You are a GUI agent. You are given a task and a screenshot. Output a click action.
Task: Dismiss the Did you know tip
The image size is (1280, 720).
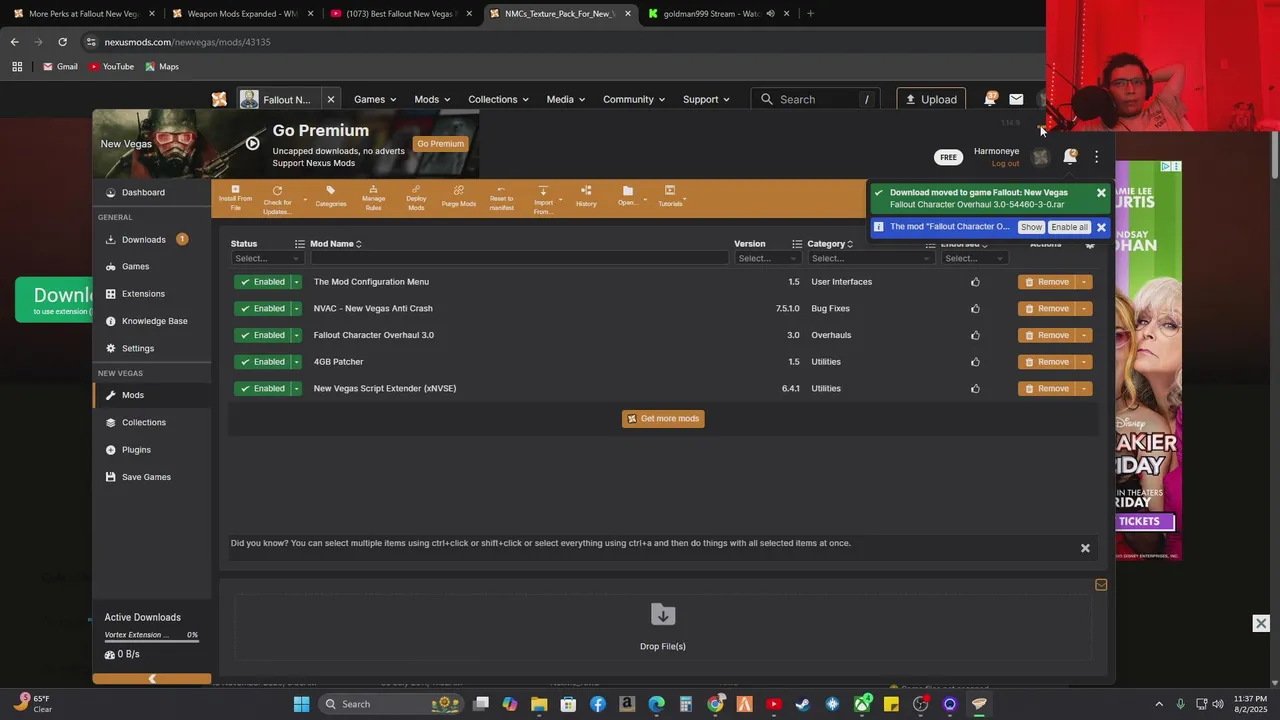point(1085,548)
